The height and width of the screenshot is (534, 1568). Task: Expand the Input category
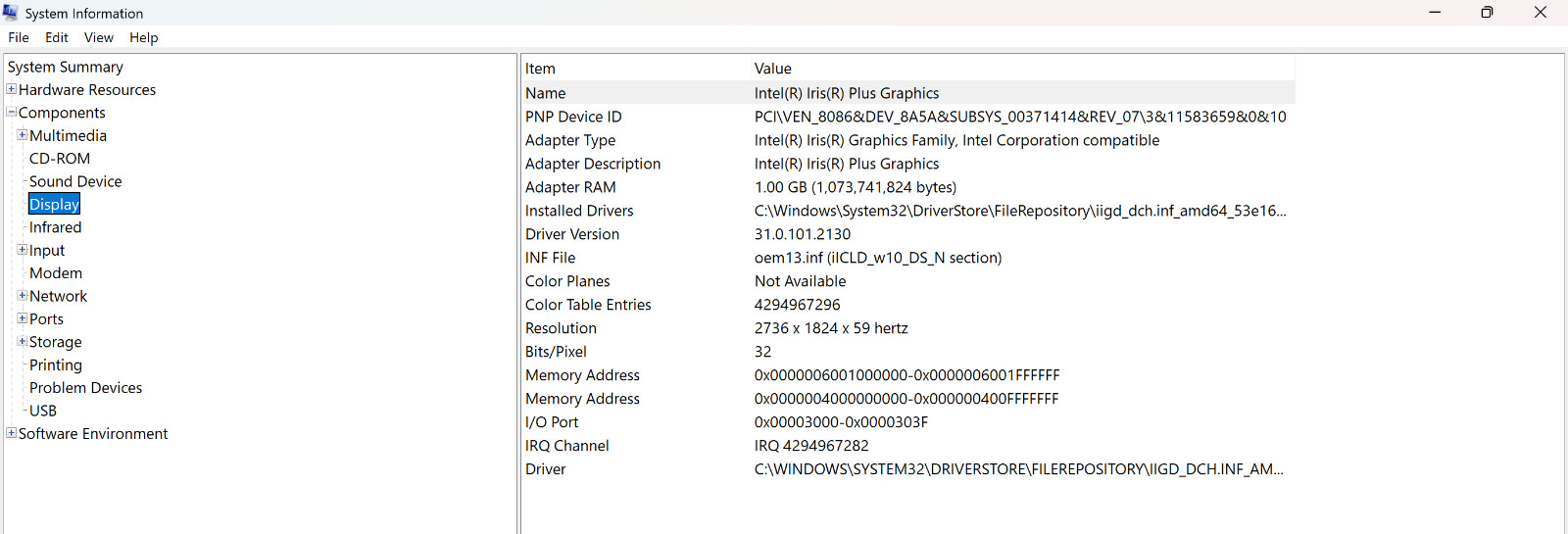23,250
